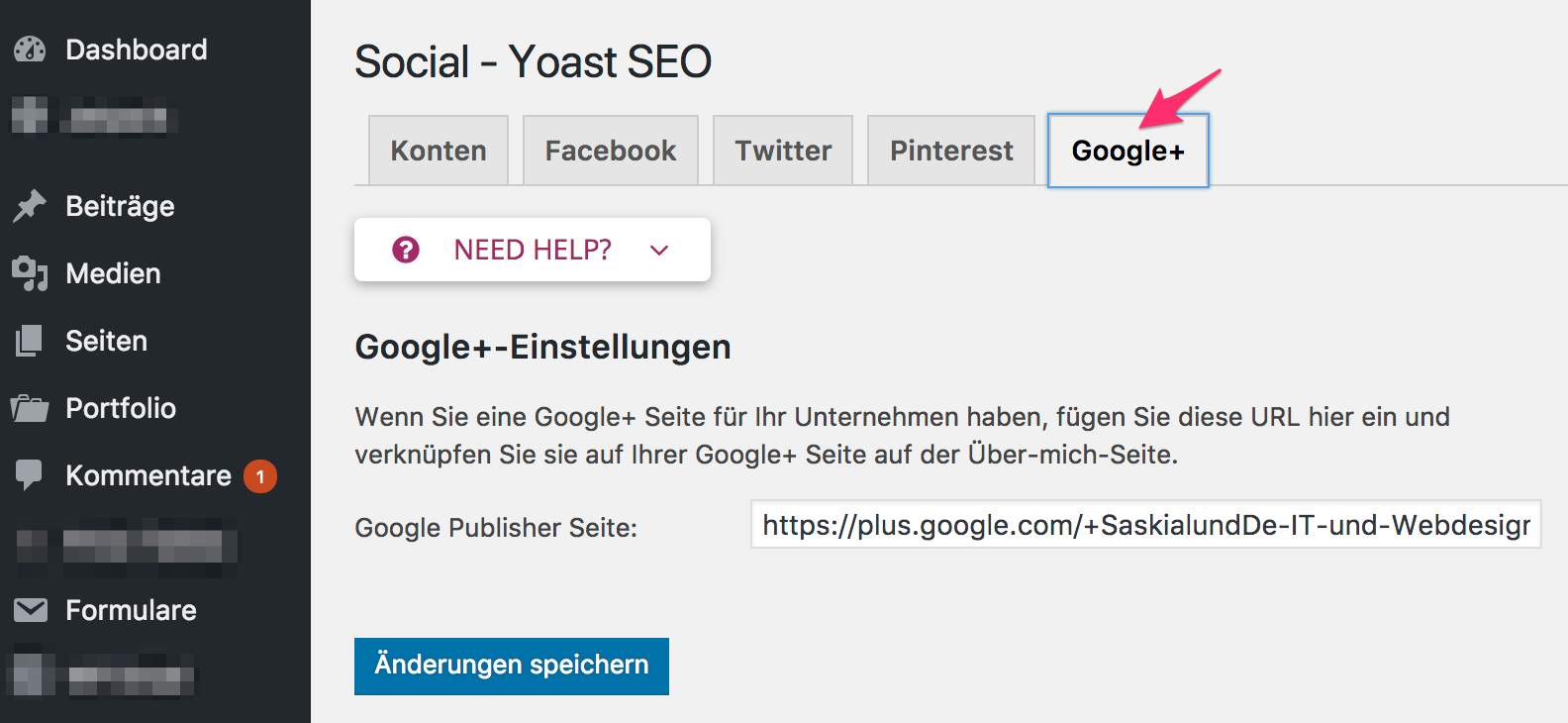Click the Medien media icon
1568x723 pixels.
(x=30, y=273)
